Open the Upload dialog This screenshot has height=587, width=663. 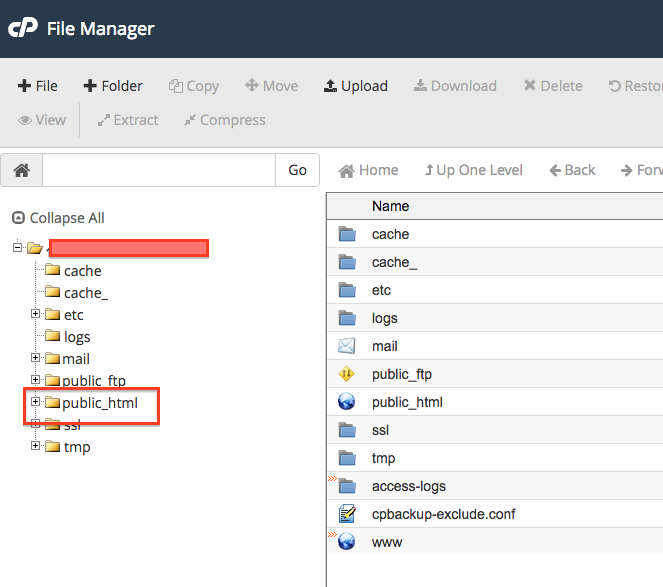(355, 86)
